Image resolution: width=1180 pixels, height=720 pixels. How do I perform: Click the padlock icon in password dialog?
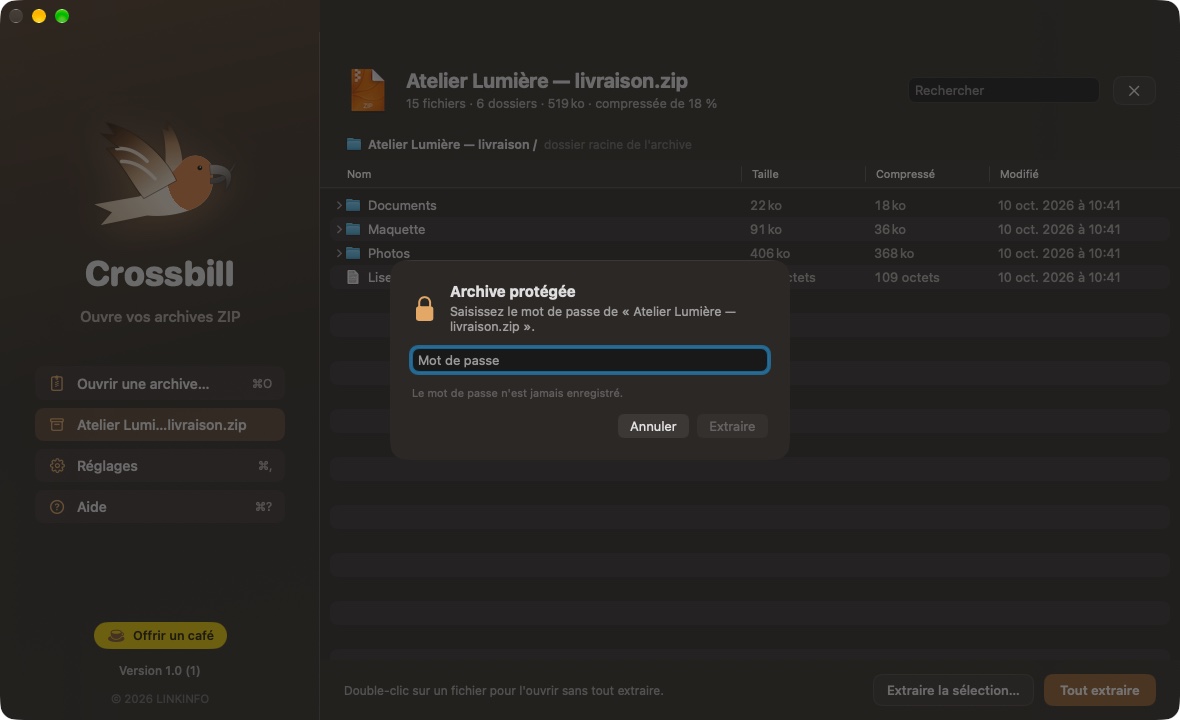click(424, 308)
